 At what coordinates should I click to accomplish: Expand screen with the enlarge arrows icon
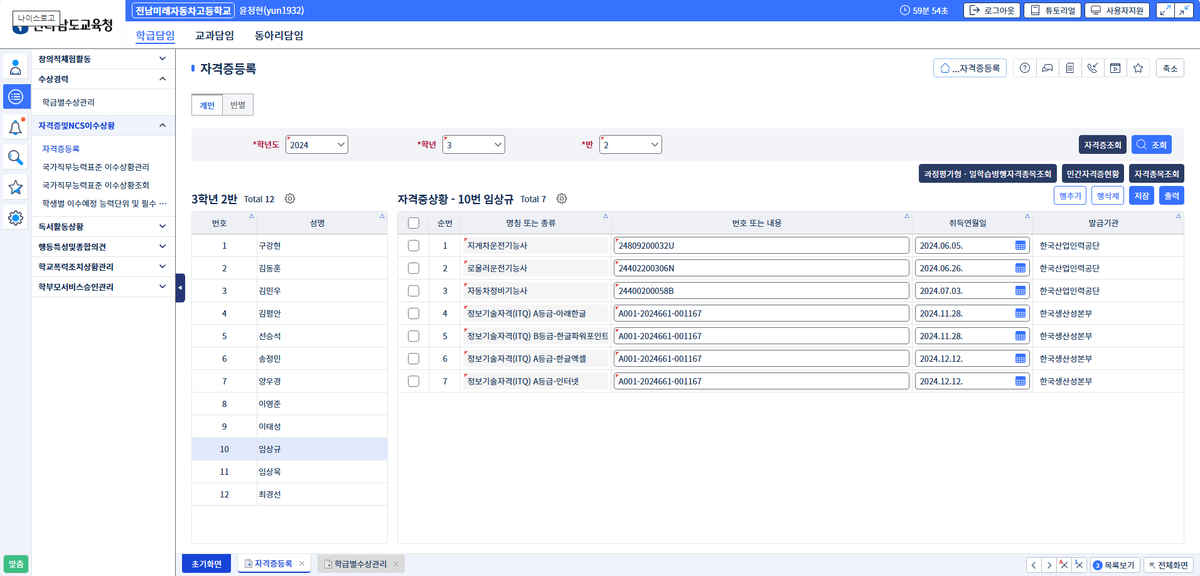(x=1165, y=10)
